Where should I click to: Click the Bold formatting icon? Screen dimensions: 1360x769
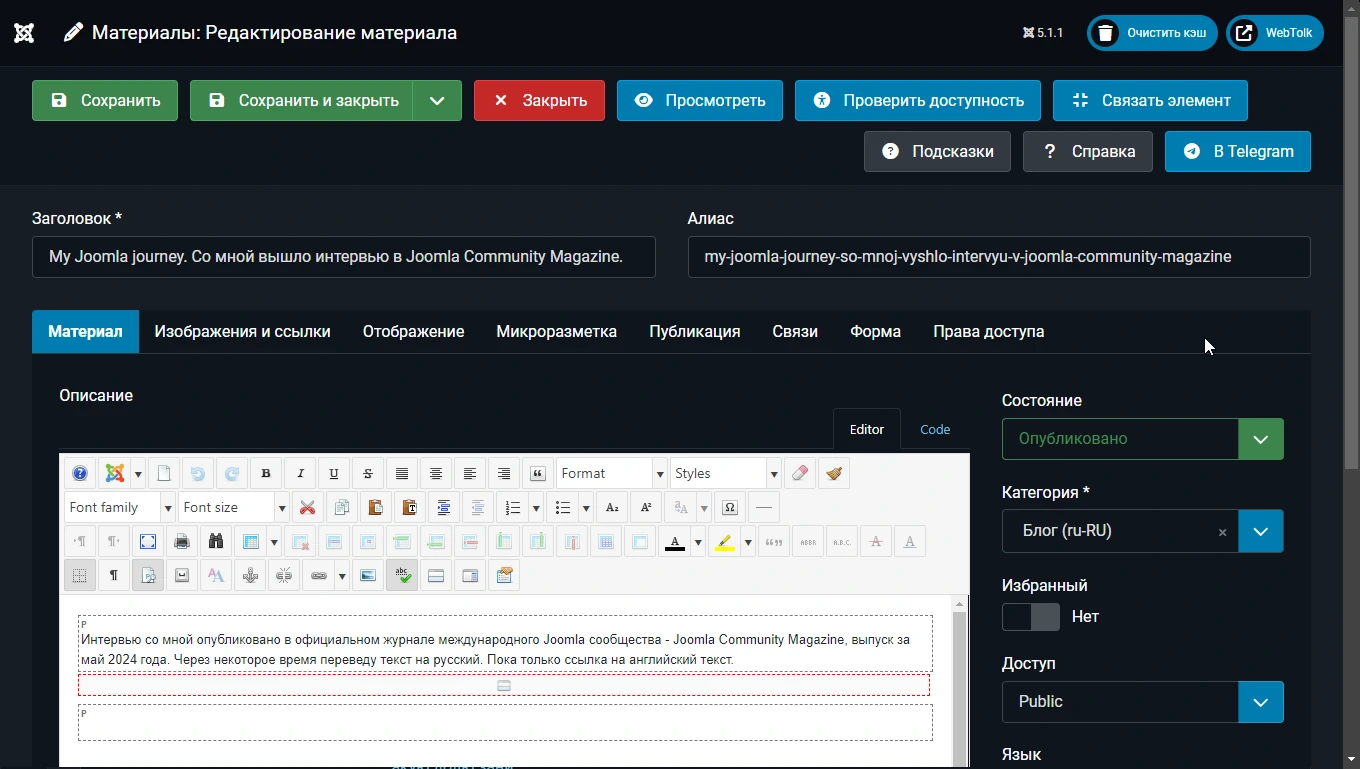(266, 474)
